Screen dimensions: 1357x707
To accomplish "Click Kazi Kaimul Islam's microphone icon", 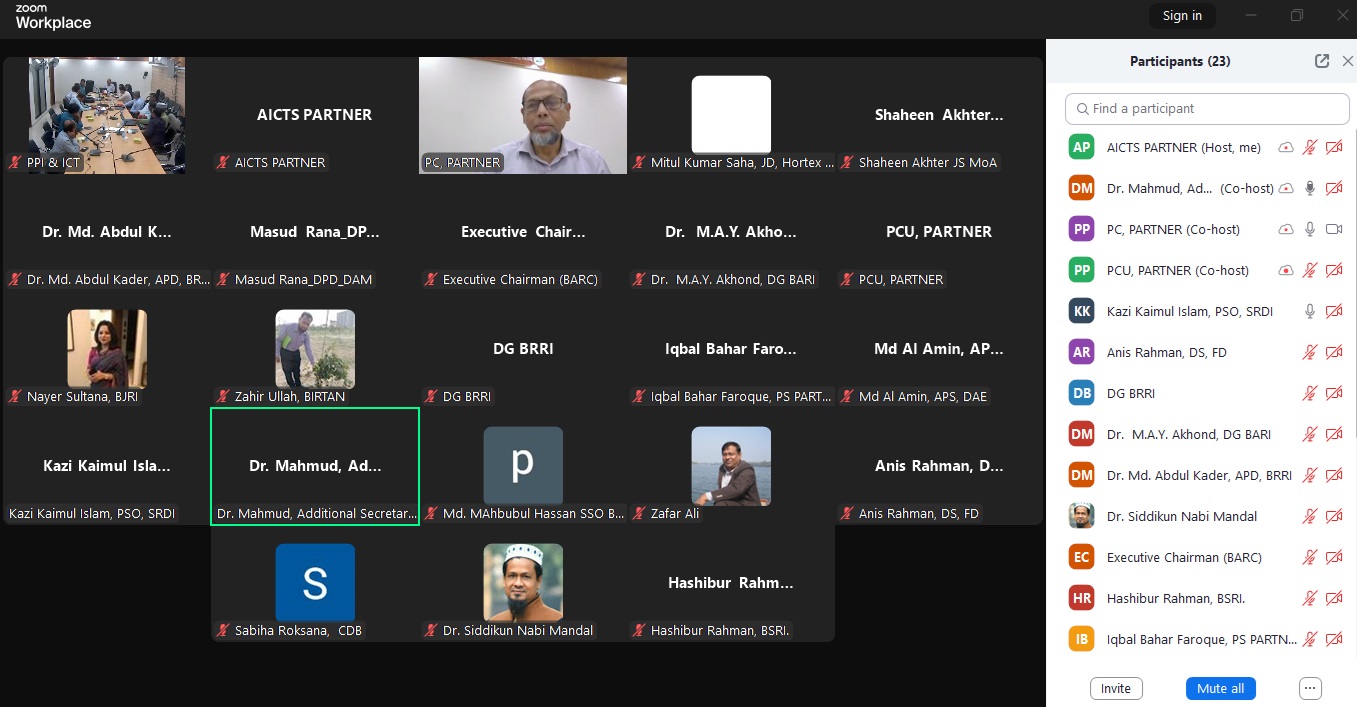I will click(1310, 312).
